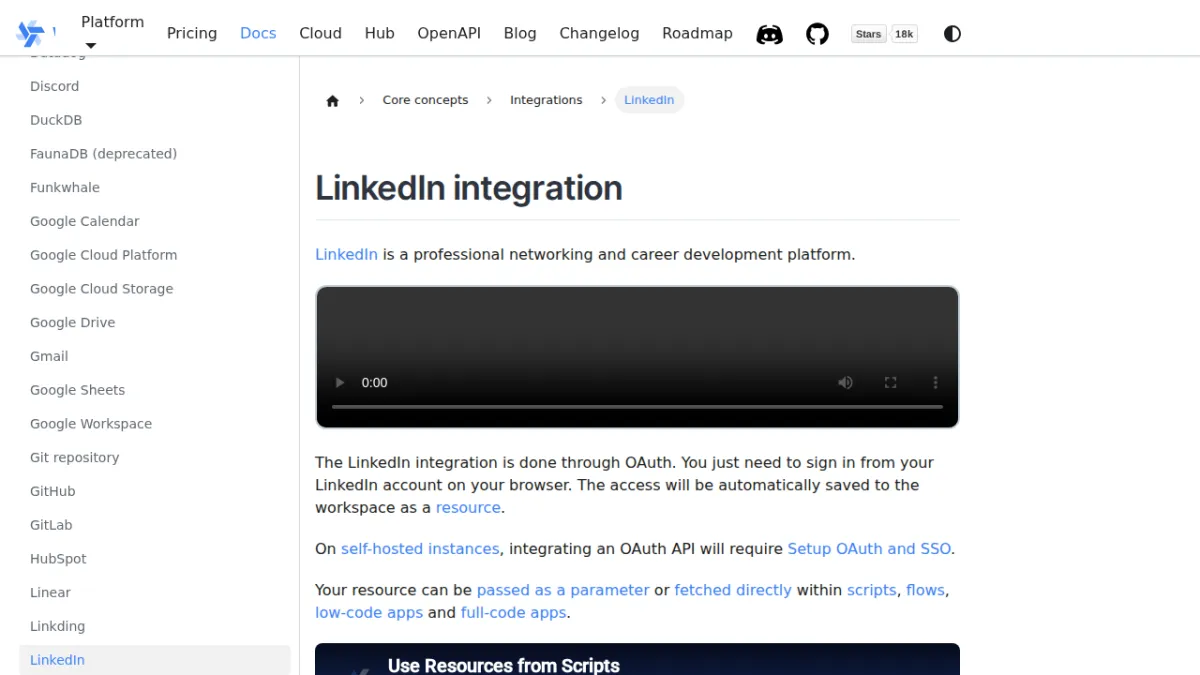Follow the 'full-code apps' link
Viewport: 1200px width, 675px height.
click(x=513, y=612)
